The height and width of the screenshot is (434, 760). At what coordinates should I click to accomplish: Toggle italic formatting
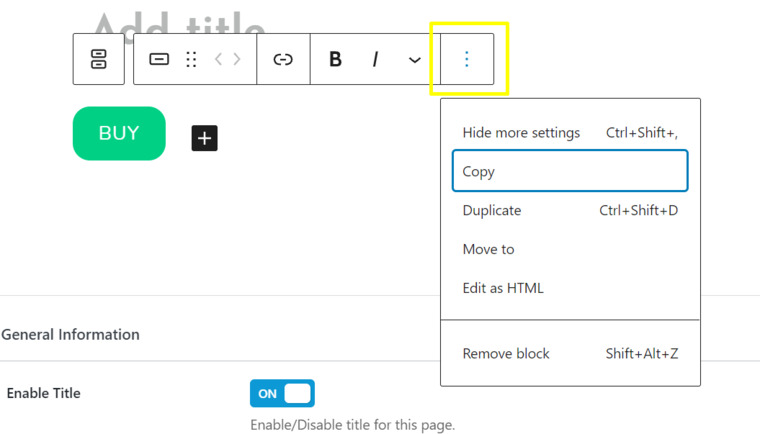pos(375,59)
